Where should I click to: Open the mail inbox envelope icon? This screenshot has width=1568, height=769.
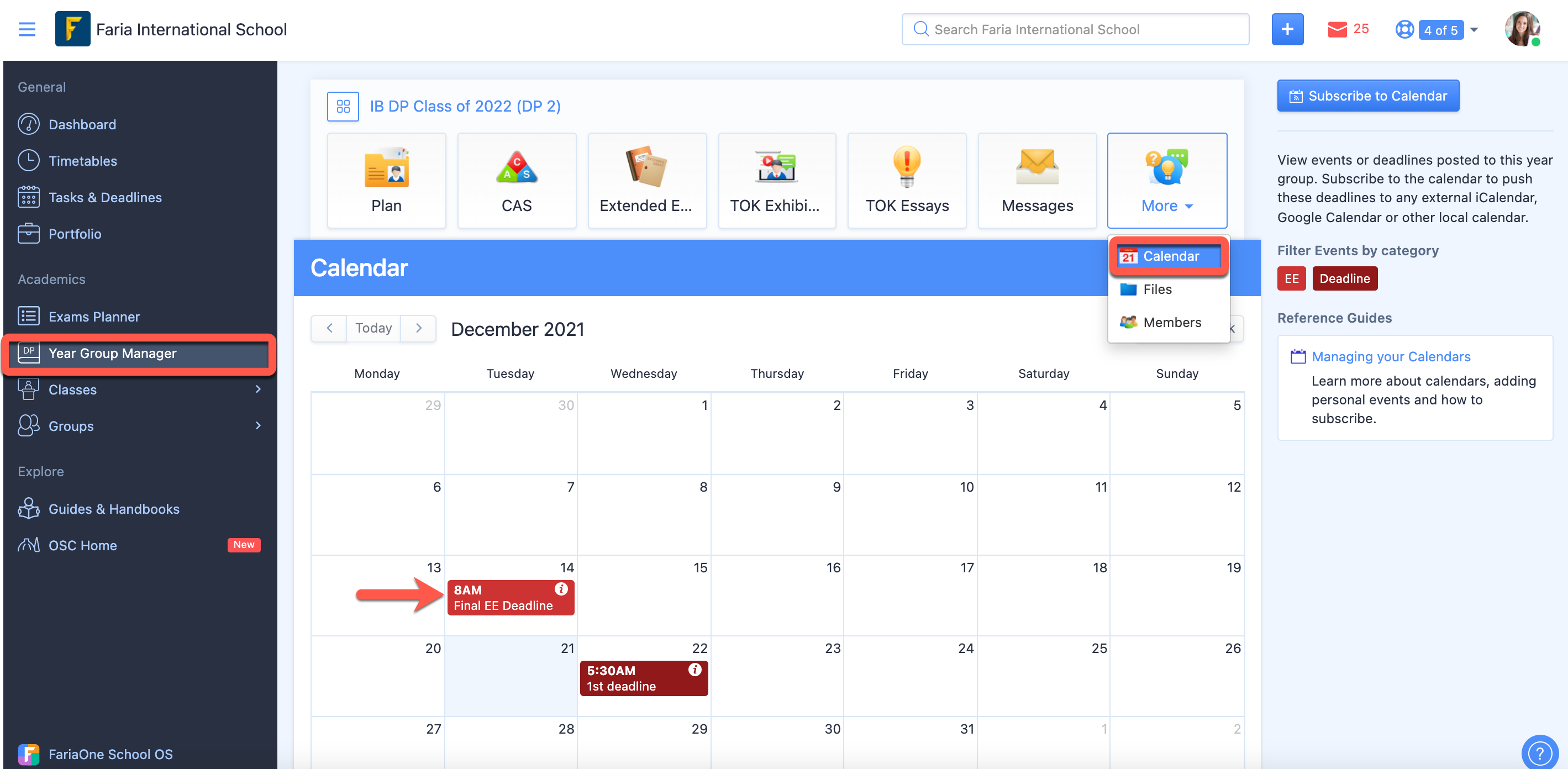coord(1337,29)
